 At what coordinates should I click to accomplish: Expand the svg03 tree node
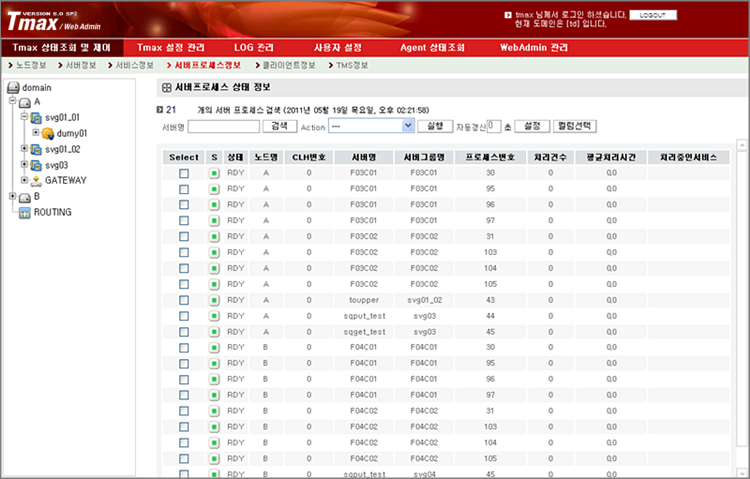24,164
